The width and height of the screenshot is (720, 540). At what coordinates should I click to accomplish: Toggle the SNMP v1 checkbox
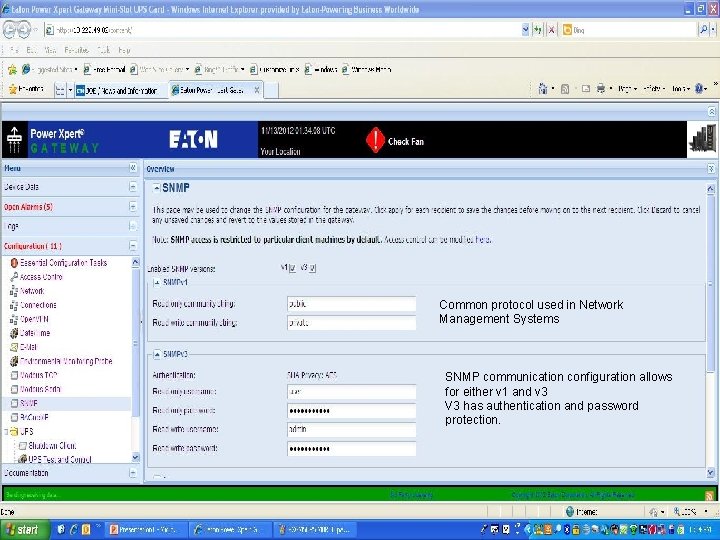point(292,268)
